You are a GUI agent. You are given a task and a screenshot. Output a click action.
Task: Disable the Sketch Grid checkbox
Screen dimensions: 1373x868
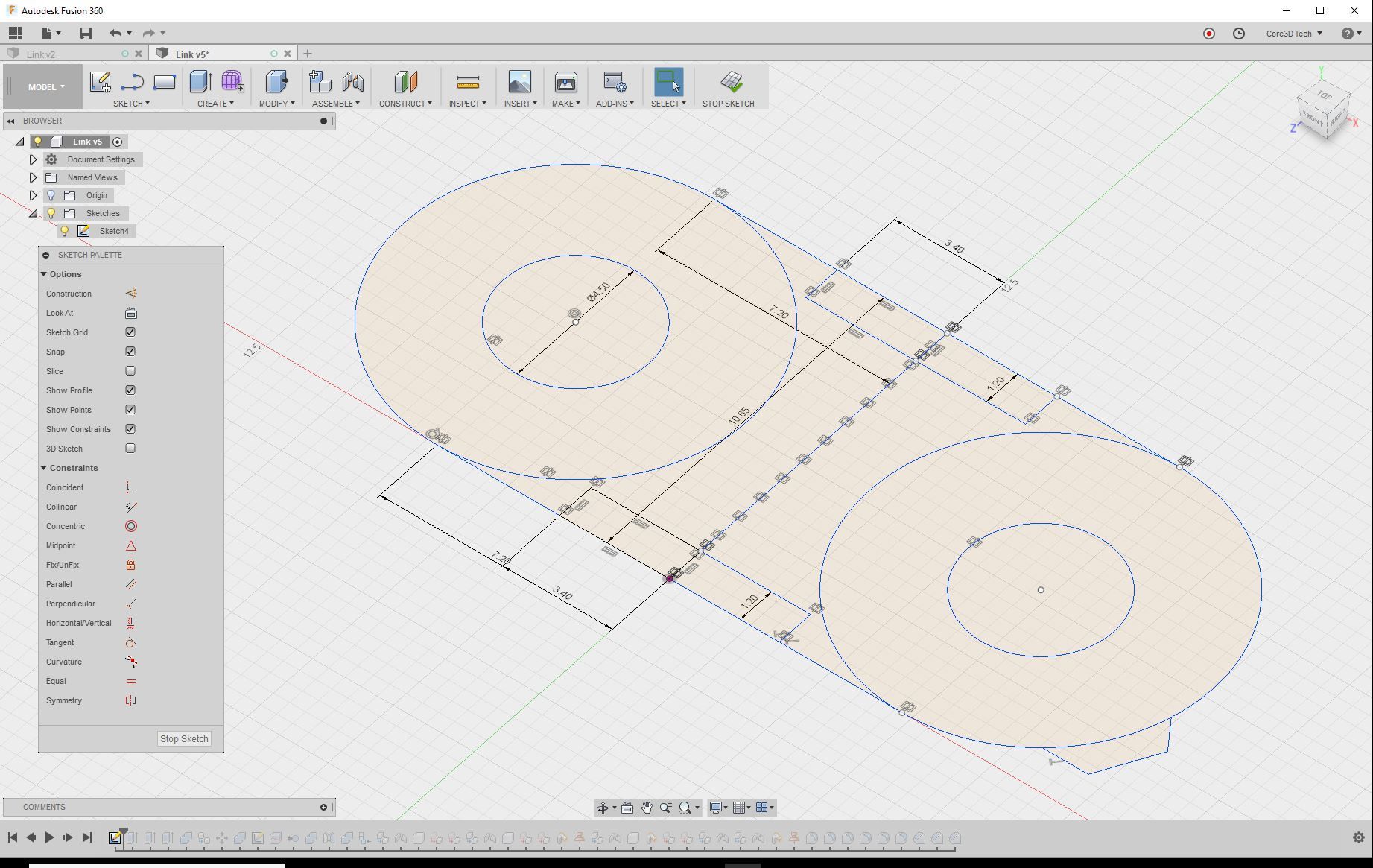pos(130,332)
